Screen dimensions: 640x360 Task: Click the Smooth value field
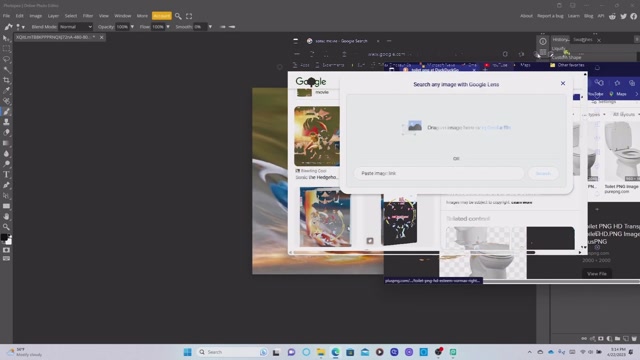200,27
